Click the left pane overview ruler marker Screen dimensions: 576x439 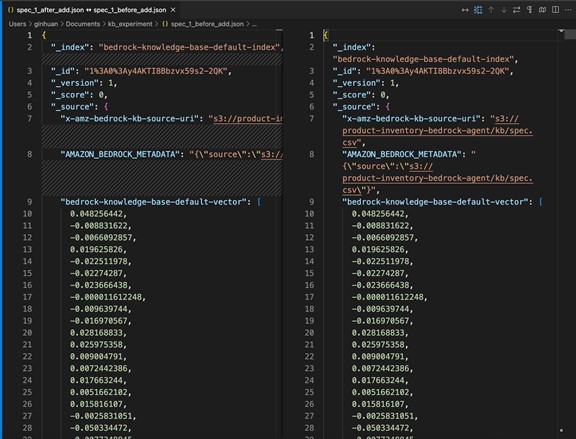click(x=279, y=30)
